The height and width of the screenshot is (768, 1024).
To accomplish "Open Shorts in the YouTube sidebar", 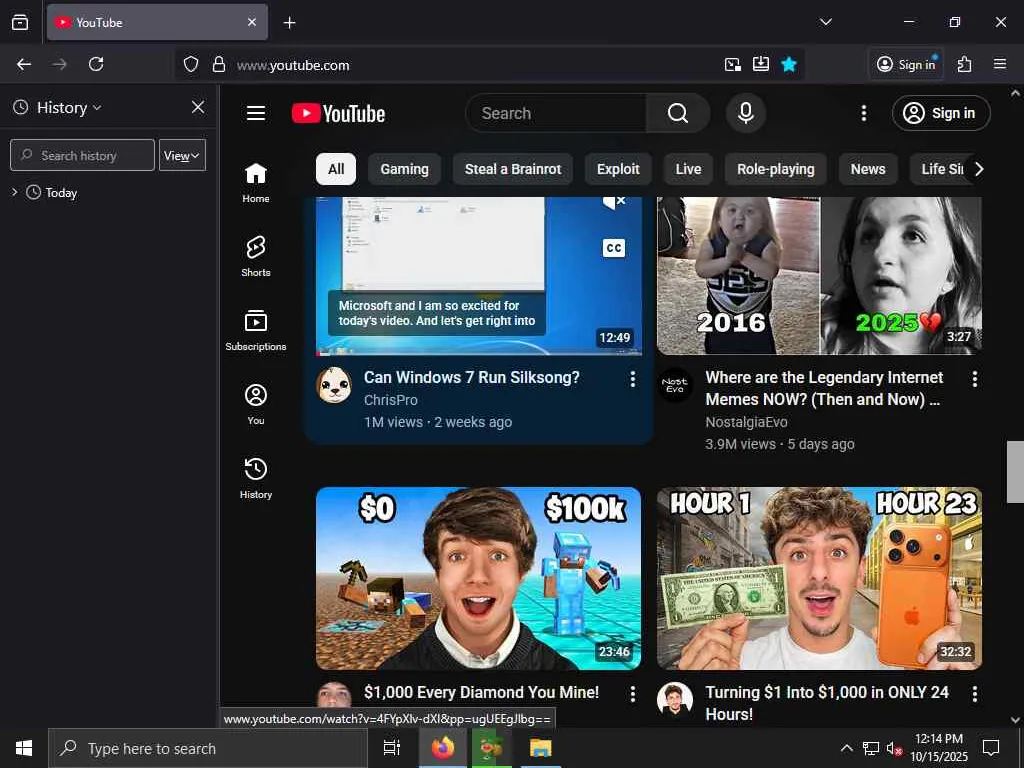I will [x=255, y=257].
